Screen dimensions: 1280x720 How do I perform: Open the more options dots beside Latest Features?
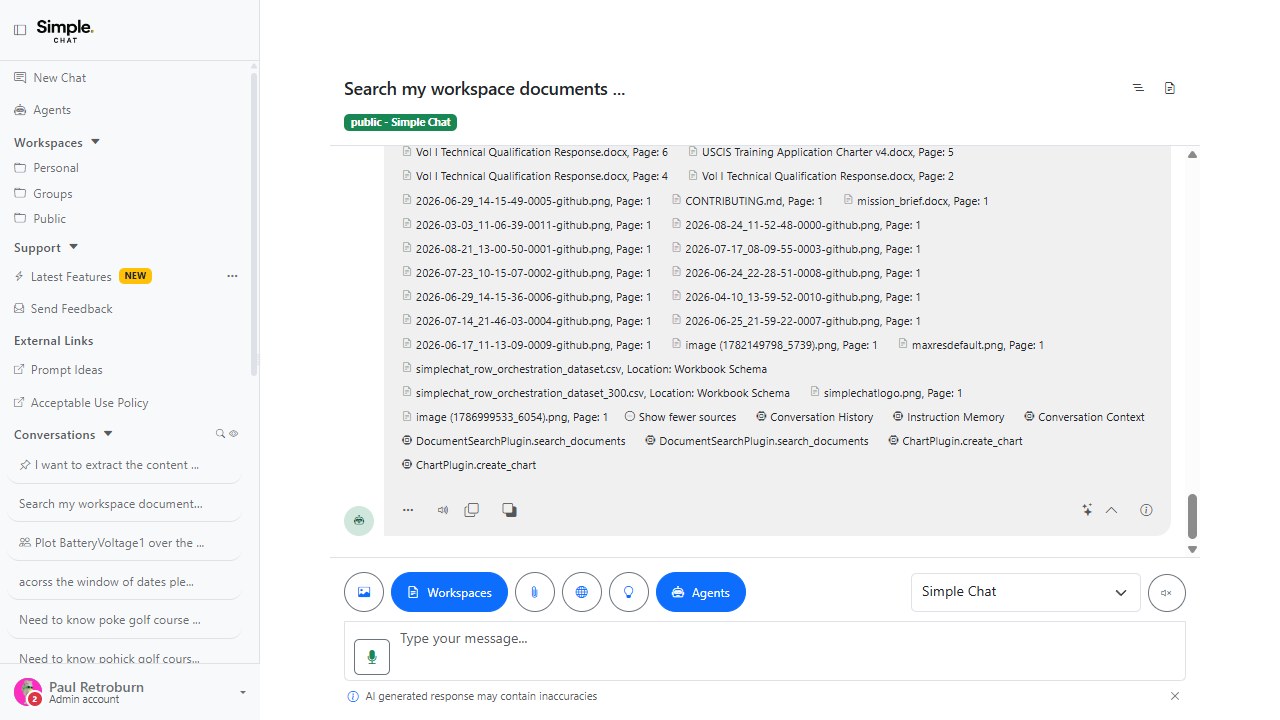(232, 277)
